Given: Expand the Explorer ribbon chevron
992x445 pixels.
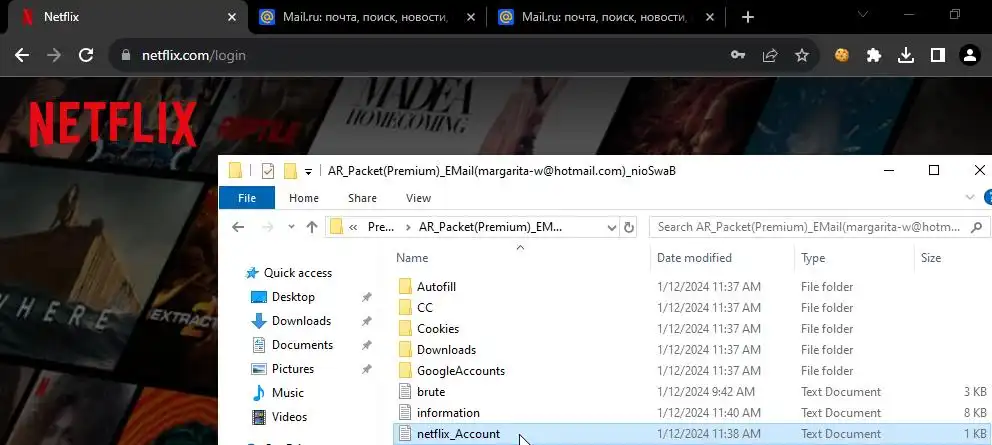Looking at the screenshot, I should pyautogui.click(x=969, y=197).
